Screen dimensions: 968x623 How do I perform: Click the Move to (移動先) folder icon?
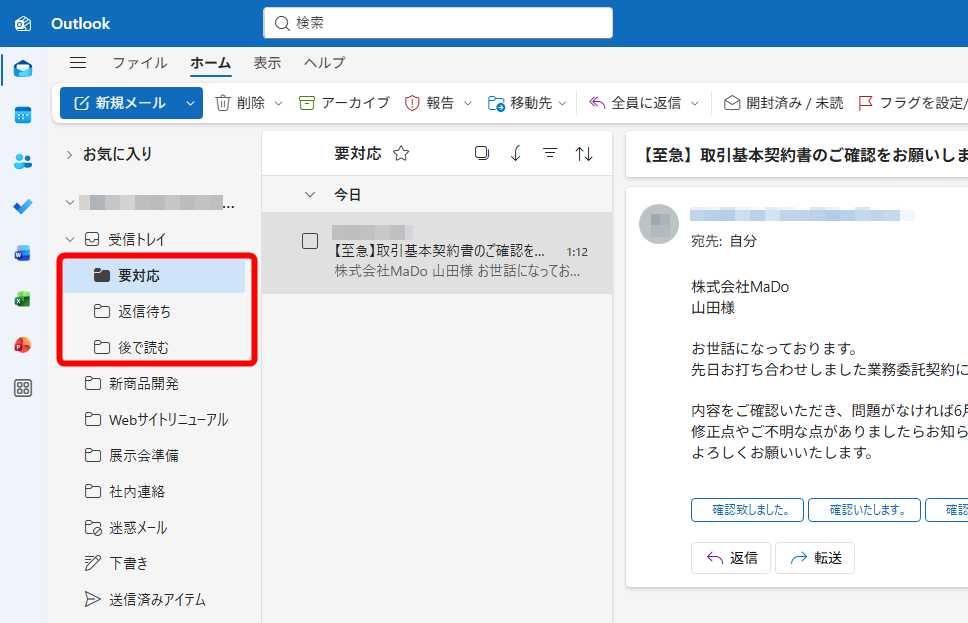(496, 103)
